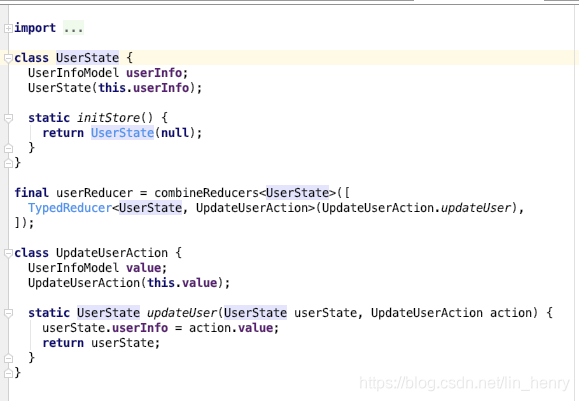Image resolution: width=579 pixels, height=401 pixels.
Task: Expand the folded import block
Action: tap(8, 28)
